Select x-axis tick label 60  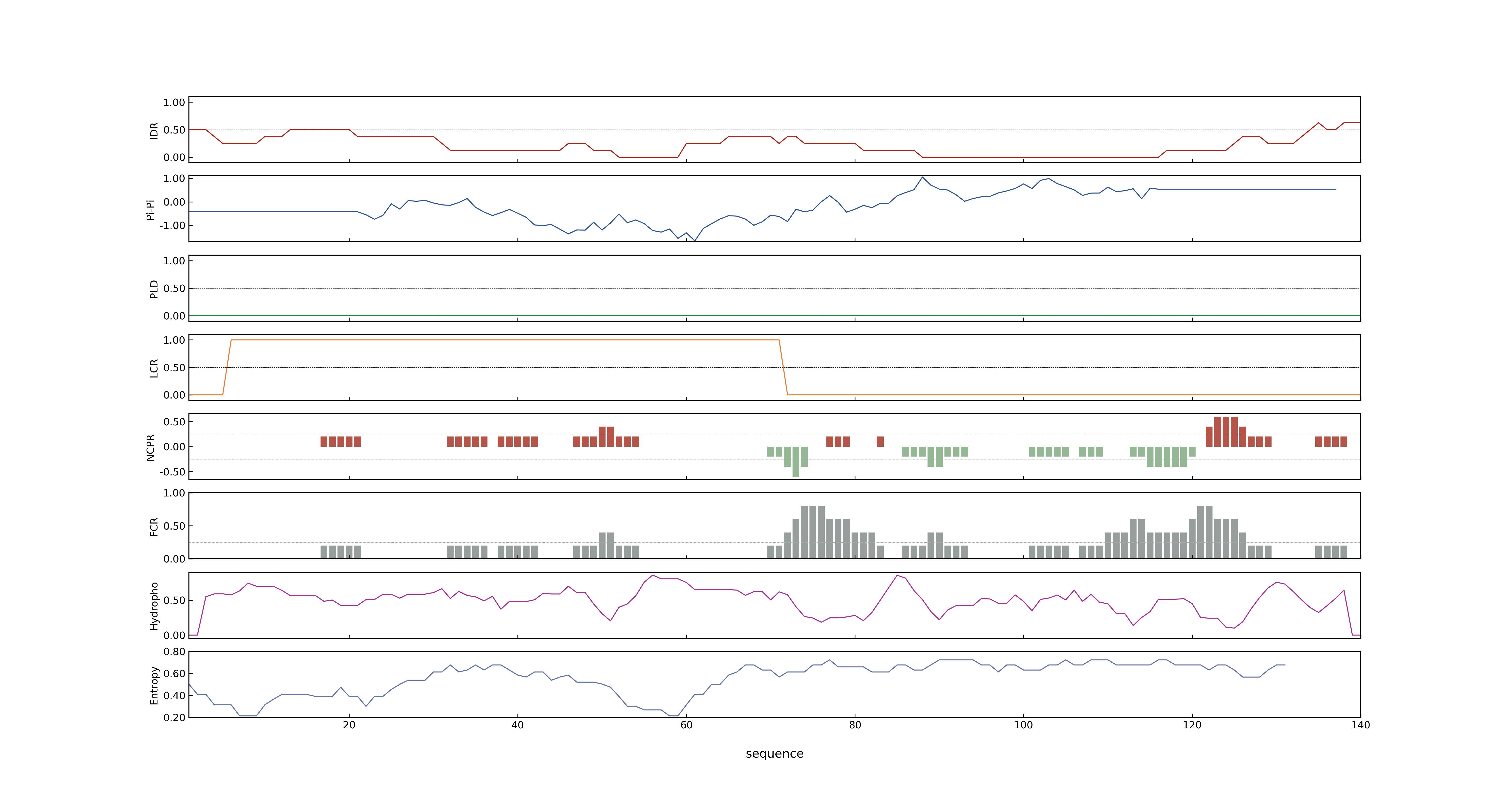pos(686,725)
